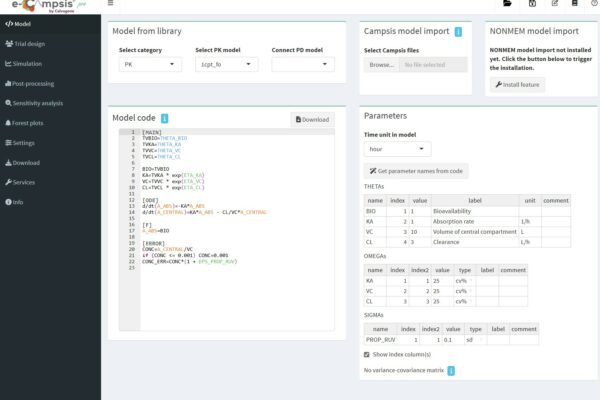
Task: Open Campsis model import info badge
Action: coord(458,32)
